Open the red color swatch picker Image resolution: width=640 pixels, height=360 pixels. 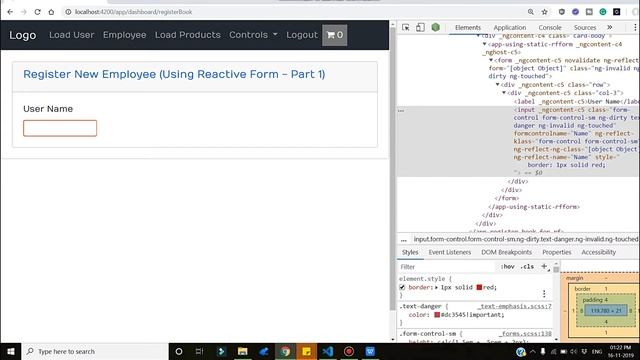tap(479, 287)
